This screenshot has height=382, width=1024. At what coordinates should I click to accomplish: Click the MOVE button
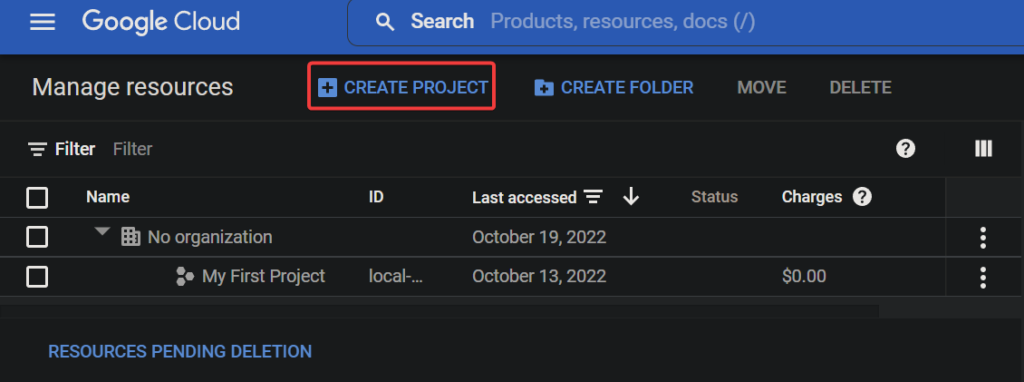coord(761,88)
